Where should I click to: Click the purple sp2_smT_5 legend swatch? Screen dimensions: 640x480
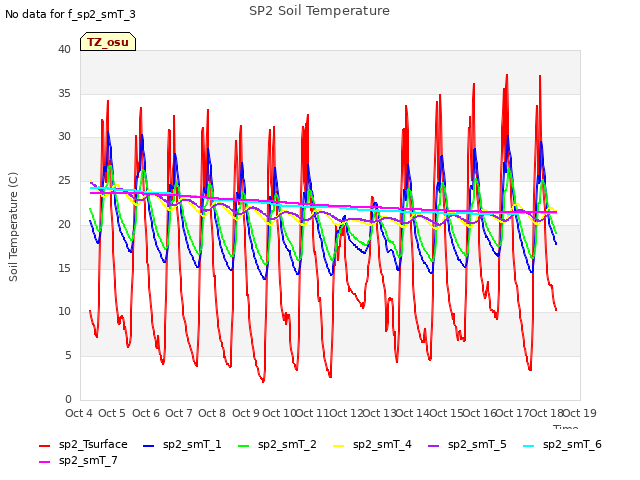click(x=433, y=446)
